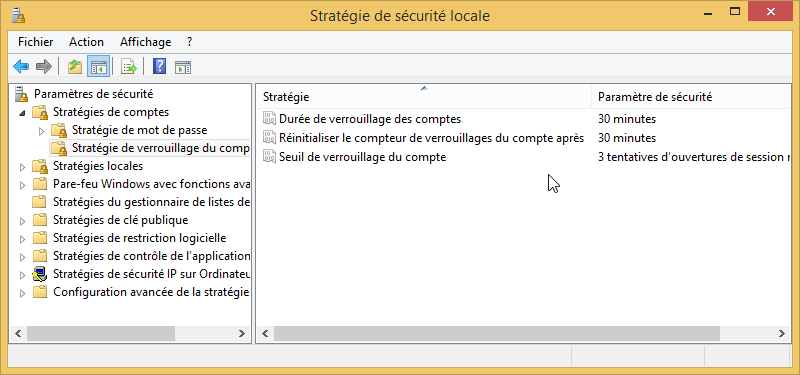
Task: Expand the Stratégies locales node
Action: point(22,167)
